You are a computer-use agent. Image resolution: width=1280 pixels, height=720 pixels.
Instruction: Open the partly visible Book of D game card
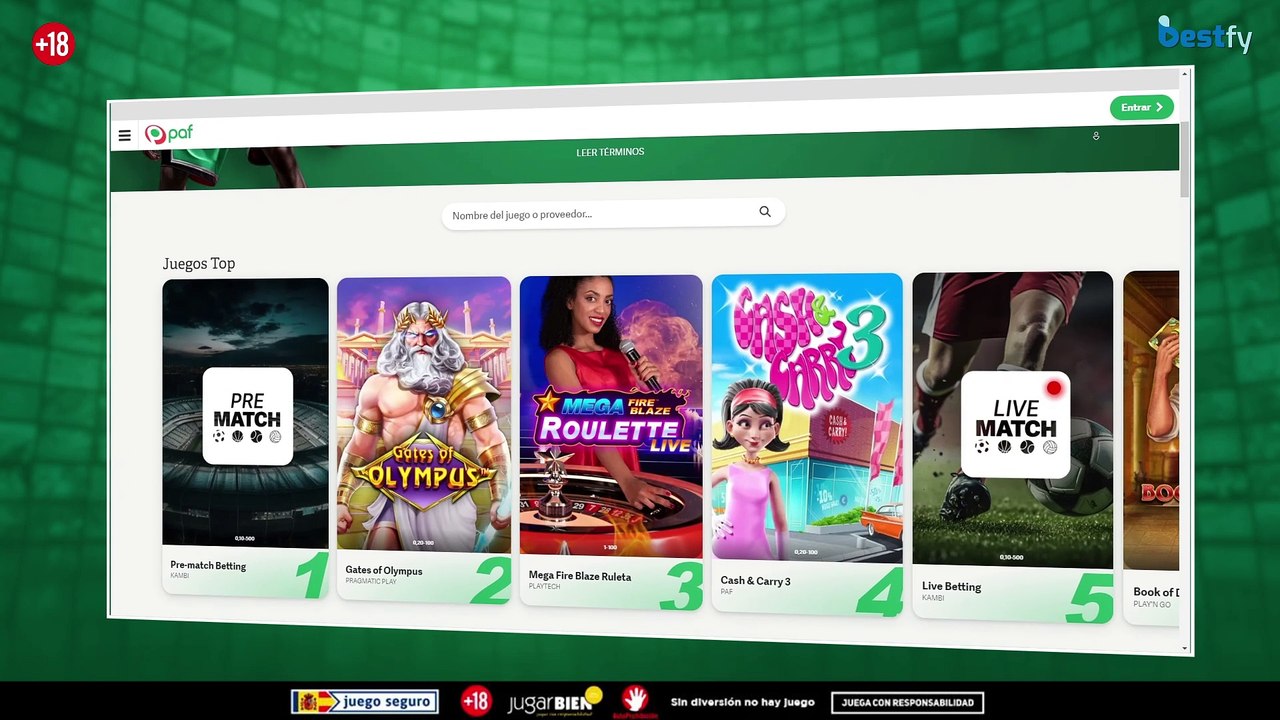tap(1151, 448)
